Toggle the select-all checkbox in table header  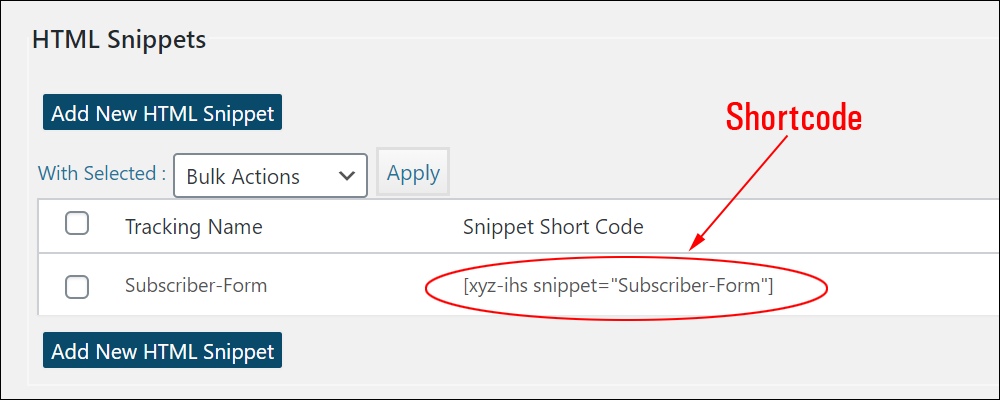pyautogui.click(x=77, y=224)
